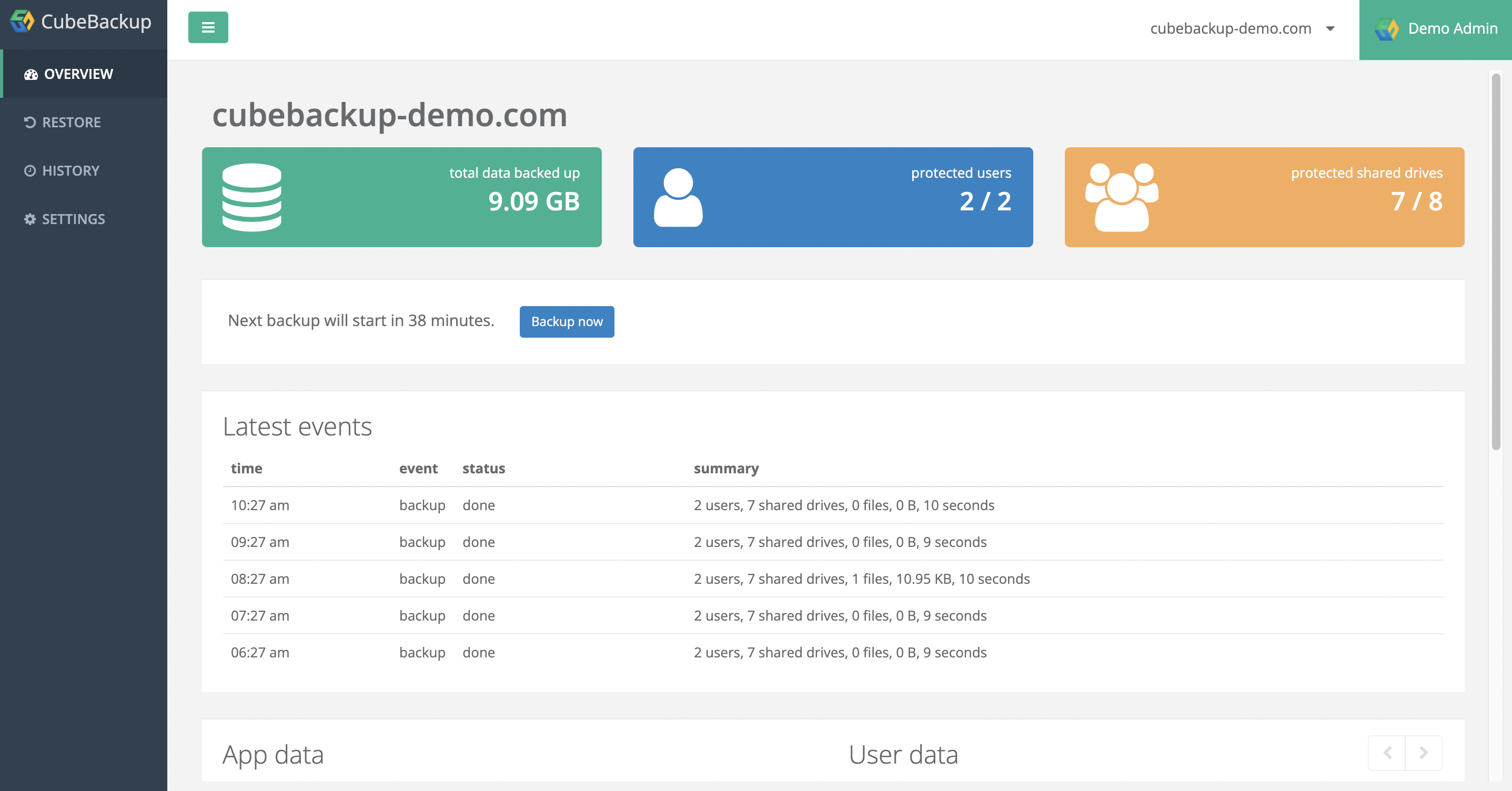Switch to the Restore section
Image resolution: width=1512 pixels, height=791 pixels.
pyautogui.click(x=70, y=122)
